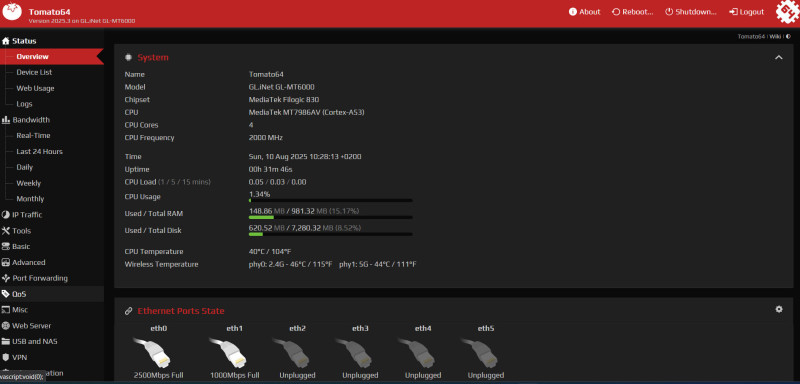Open Monthly bandwidth
The width and height of the screenshot is (800, 384).
coord(30,199)
